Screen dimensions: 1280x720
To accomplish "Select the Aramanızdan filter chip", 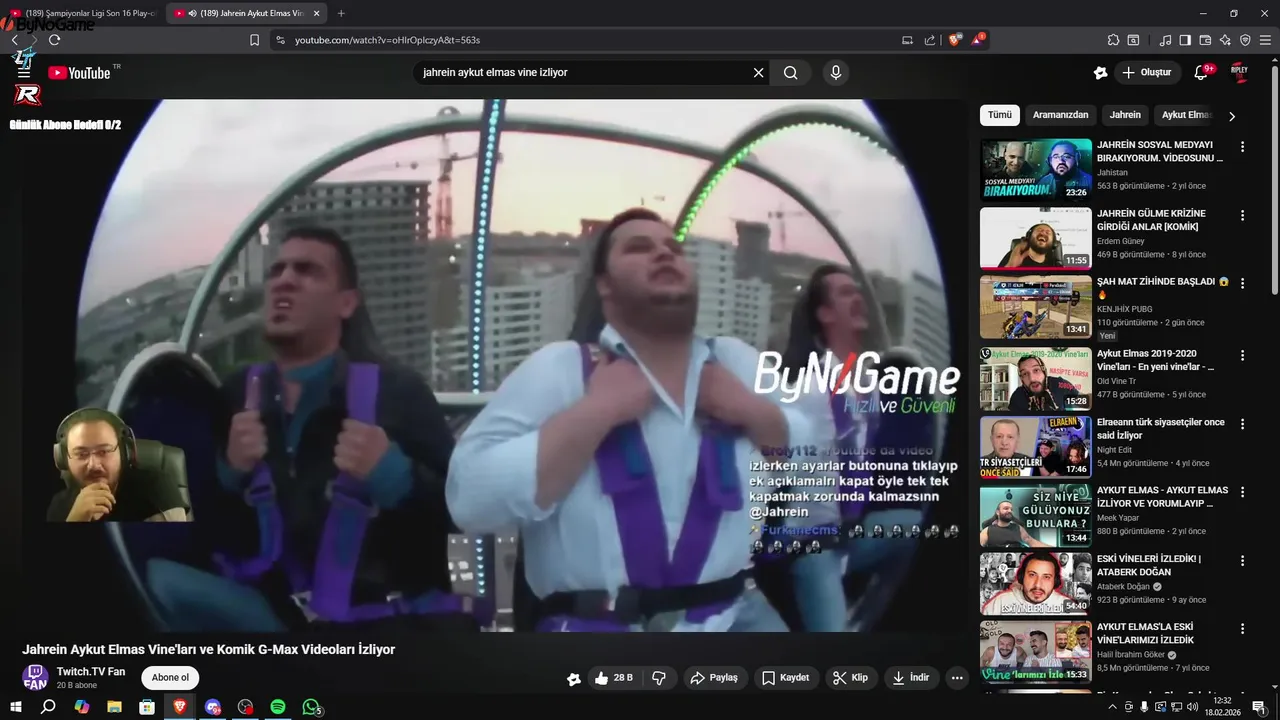I will click(1060, 115).
